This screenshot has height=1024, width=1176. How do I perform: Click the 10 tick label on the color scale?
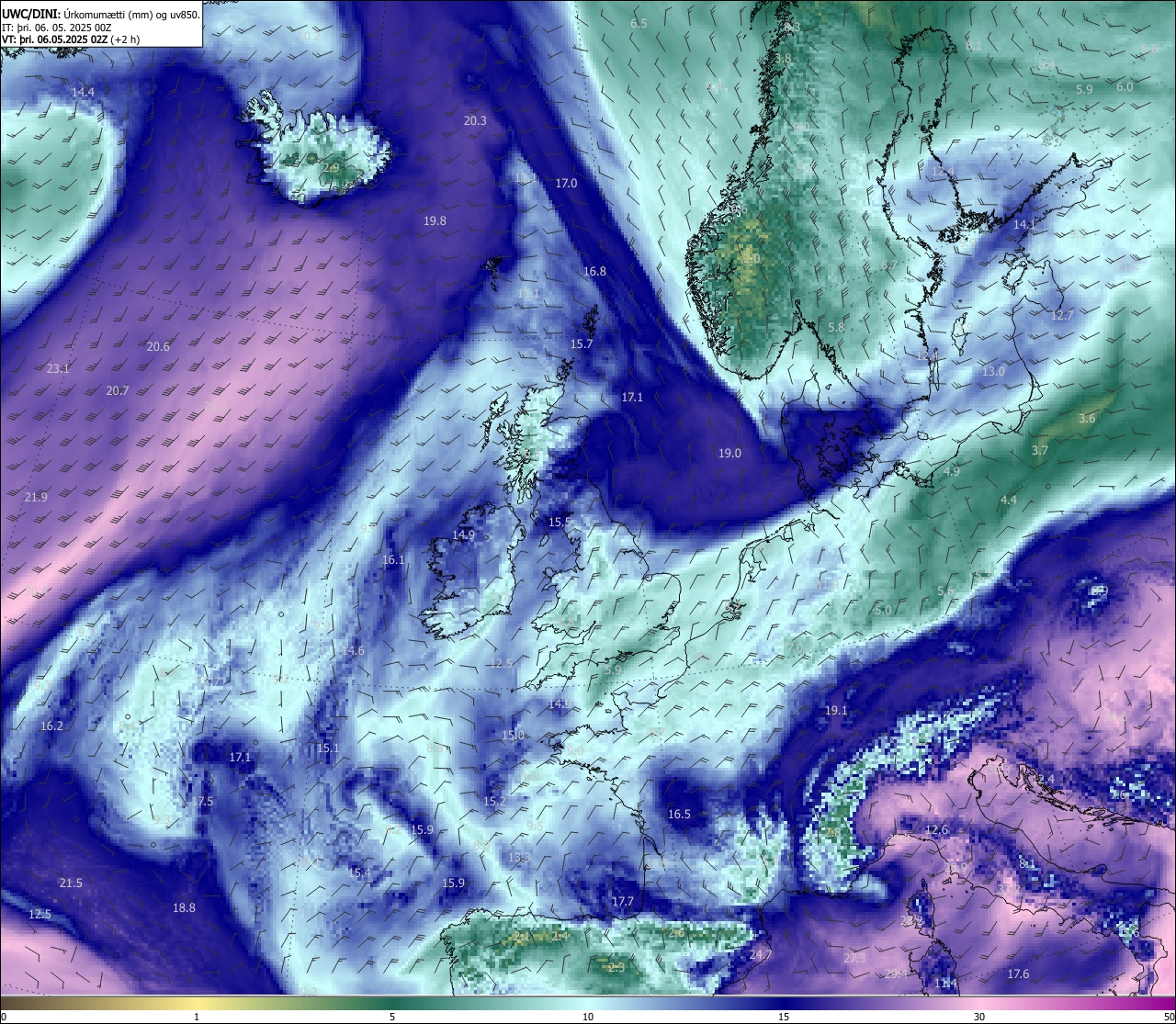tap(588, 1017)
